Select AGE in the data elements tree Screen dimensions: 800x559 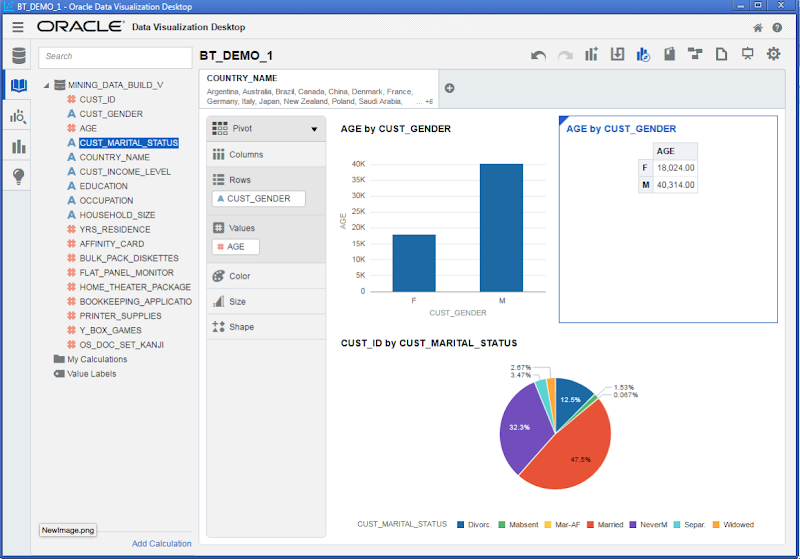88,128
